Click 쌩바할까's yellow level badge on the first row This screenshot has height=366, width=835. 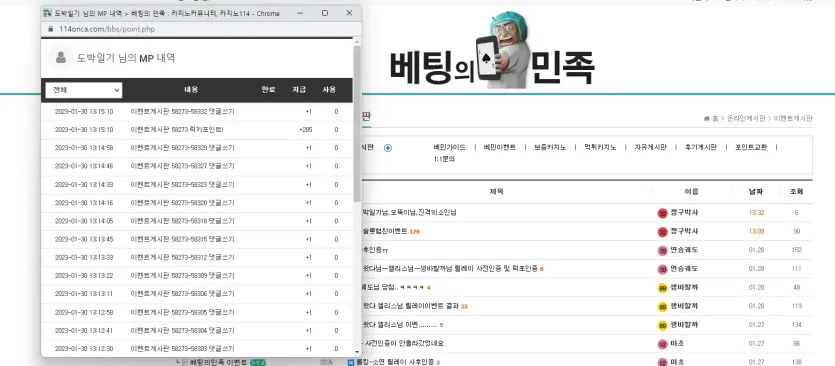point(662,288)
